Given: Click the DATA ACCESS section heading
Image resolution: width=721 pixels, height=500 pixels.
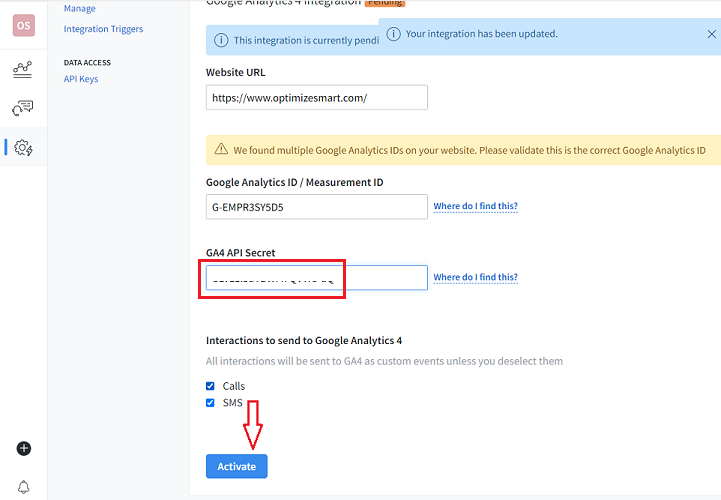Looking at the screenshot, I should point(87,63).
